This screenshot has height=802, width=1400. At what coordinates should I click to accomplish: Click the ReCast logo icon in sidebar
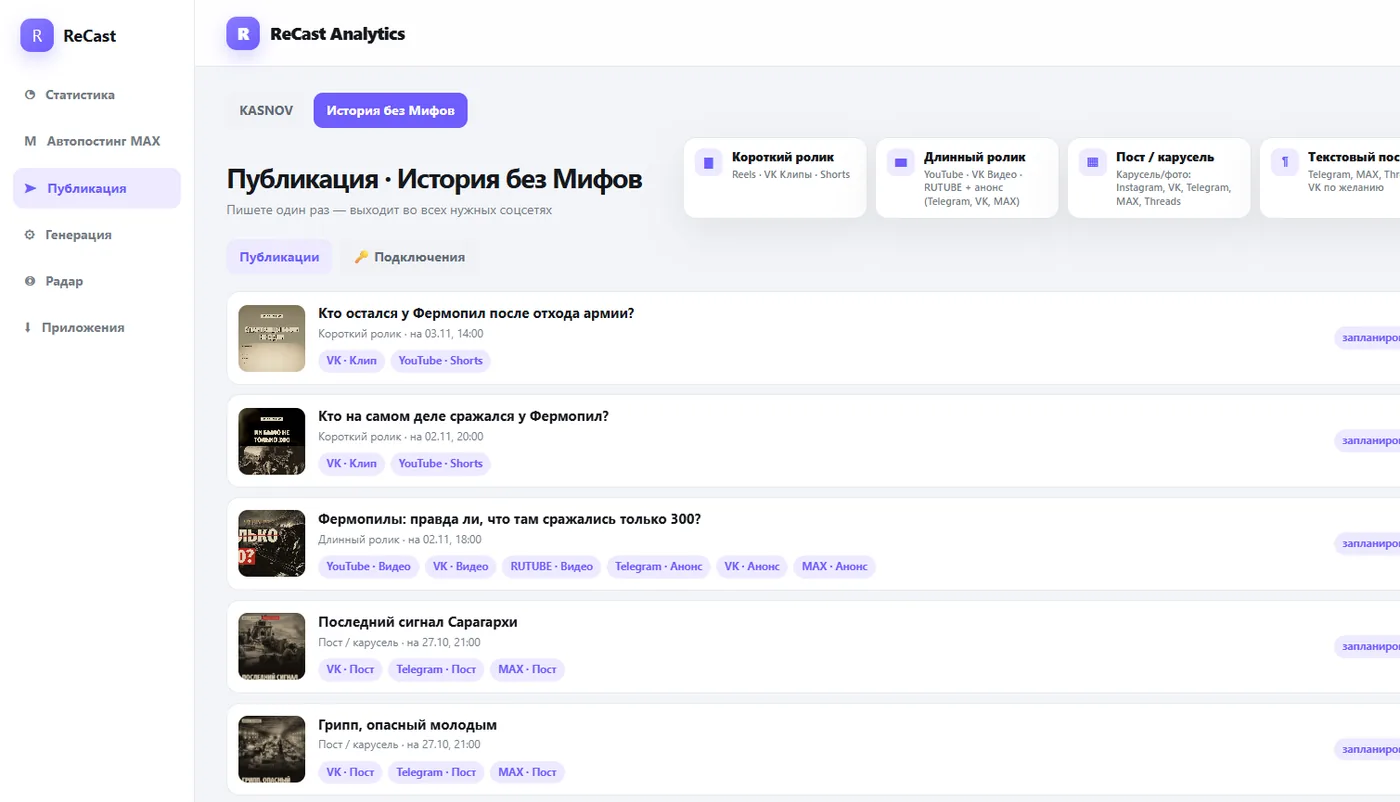pos(37,35)
